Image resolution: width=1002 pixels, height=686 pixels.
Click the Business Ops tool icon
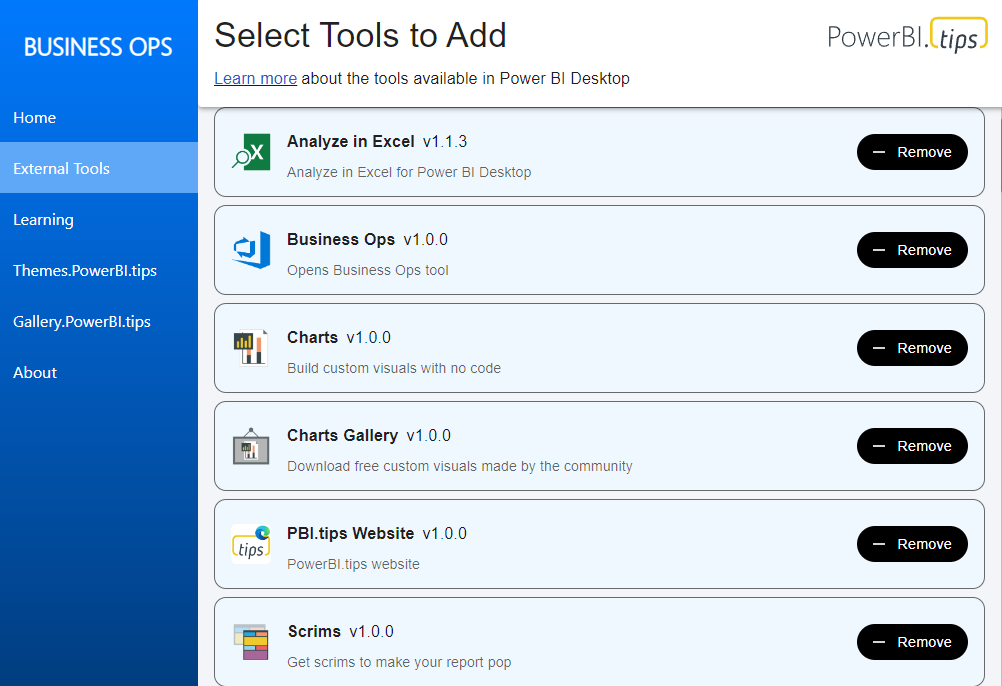[251, 250]
